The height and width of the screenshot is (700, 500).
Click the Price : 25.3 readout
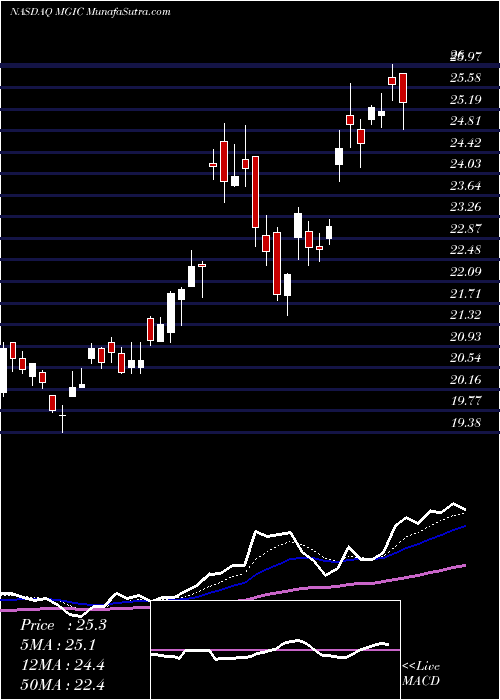click(x=63, y=625)
